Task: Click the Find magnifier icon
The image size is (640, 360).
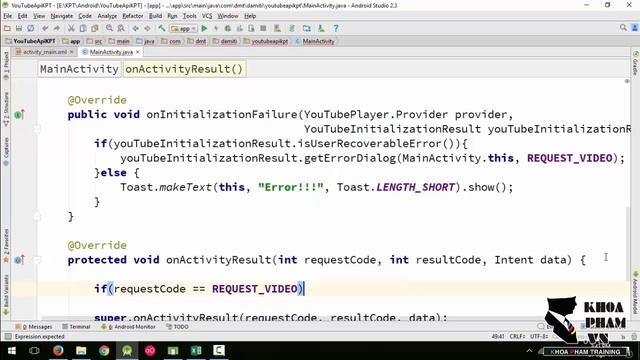Action: (109, 28)
